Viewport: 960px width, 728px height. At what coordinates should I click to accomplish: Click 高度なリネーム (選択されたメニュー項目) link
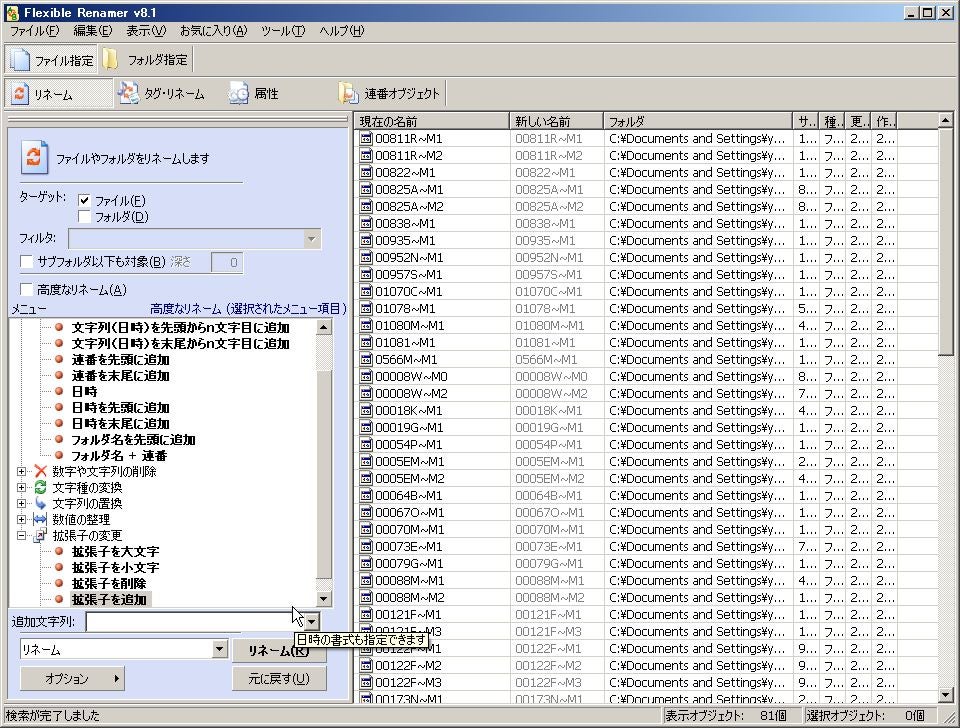[248, 309]
